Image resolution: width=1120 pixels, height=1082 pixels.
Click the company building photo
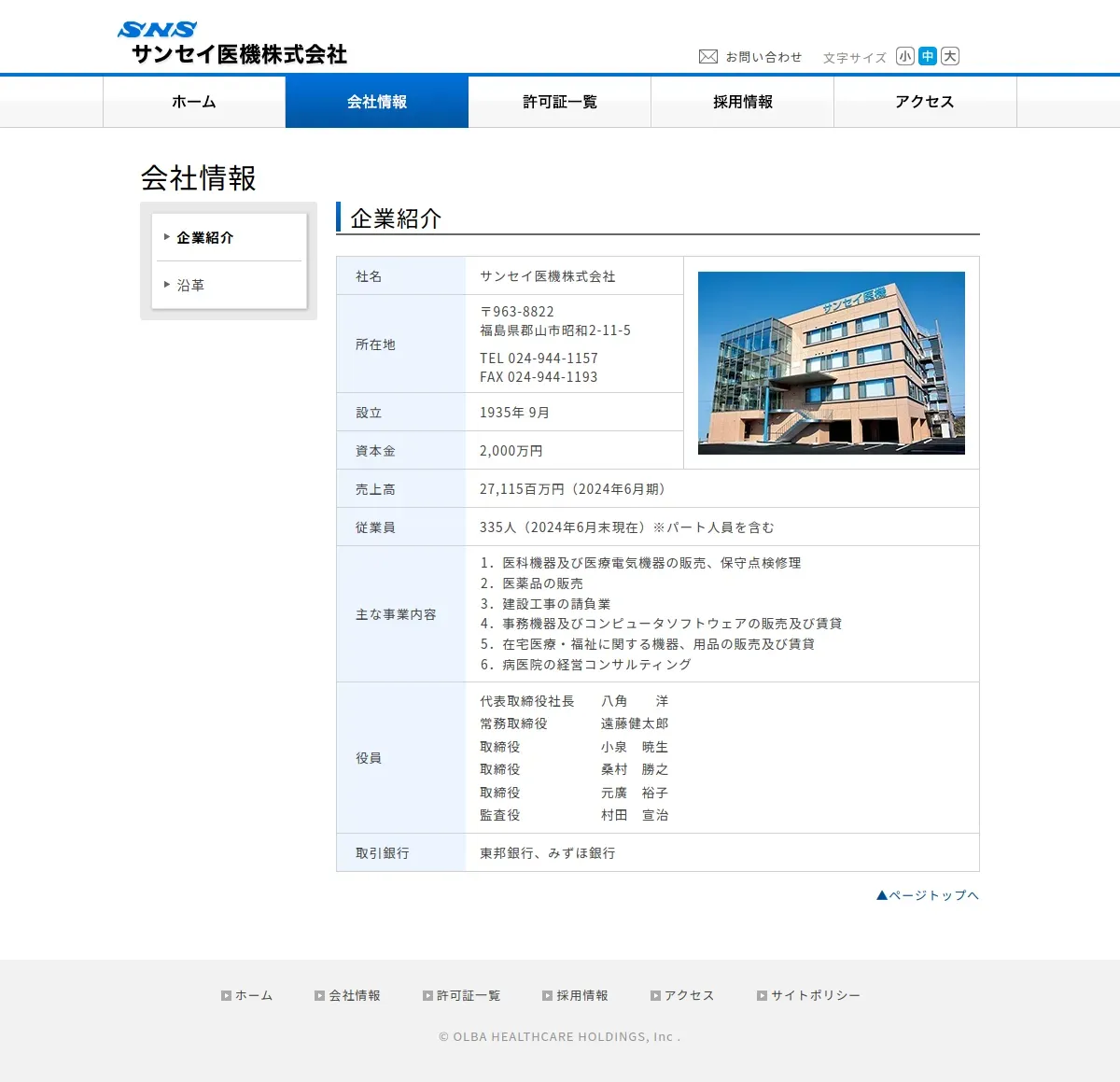[x=832, y=363]
